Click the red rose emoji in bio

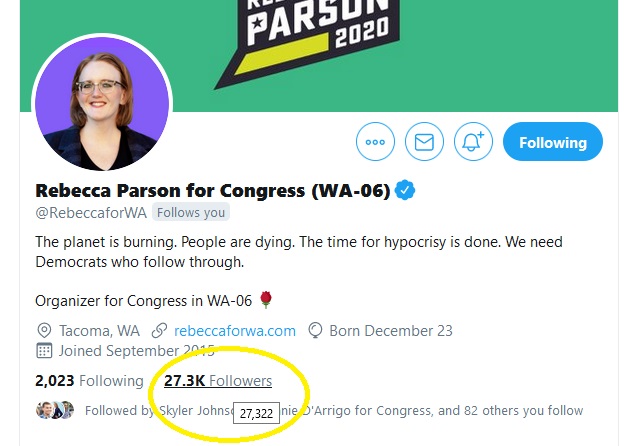pos(266,300)
